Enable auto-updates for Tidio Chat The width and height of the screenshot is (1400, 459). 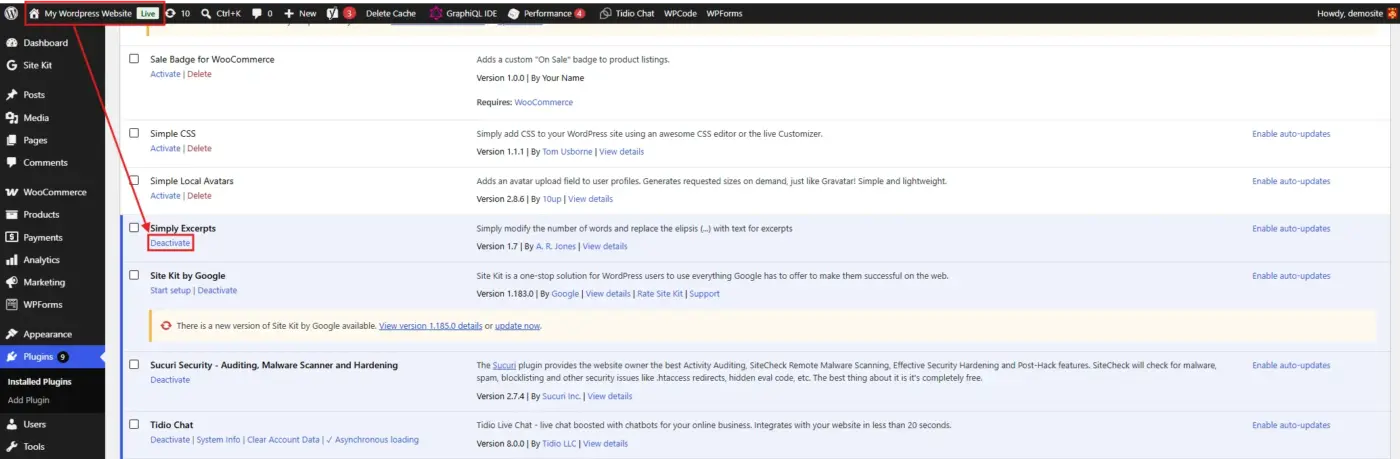[1291, 424]
